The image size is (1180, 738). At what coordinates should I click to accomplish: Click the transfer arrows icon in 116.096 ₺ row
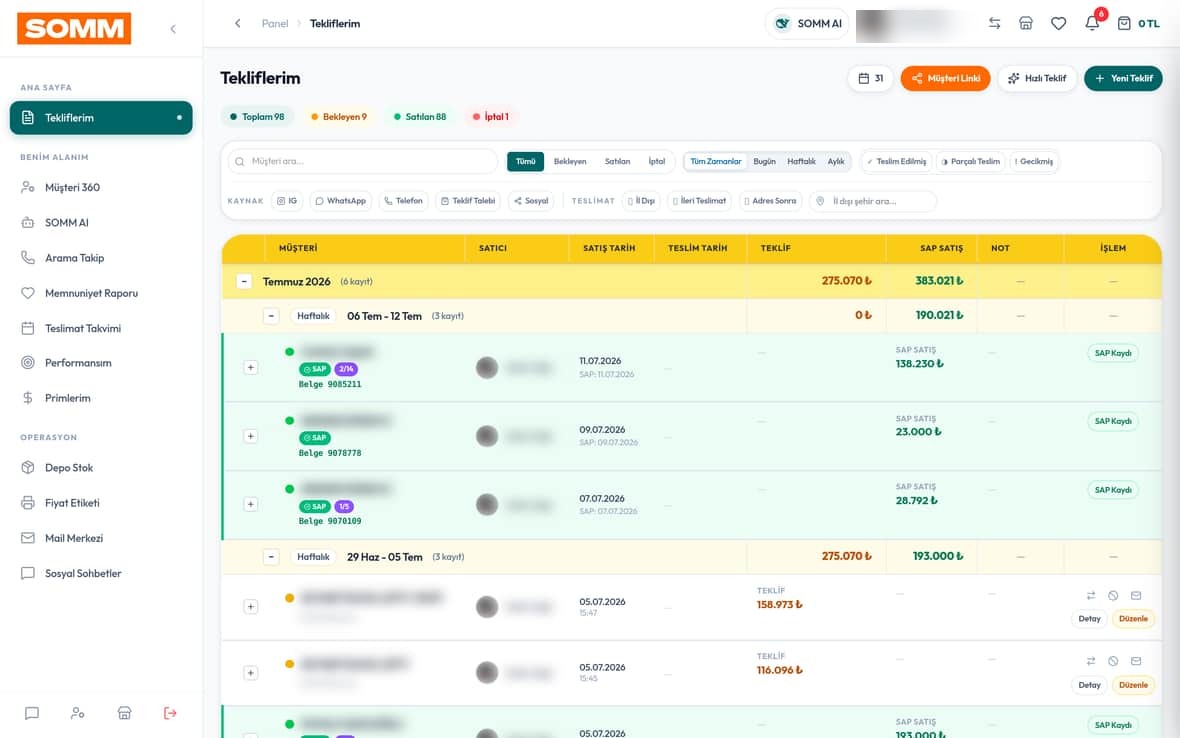[1090, 661]
